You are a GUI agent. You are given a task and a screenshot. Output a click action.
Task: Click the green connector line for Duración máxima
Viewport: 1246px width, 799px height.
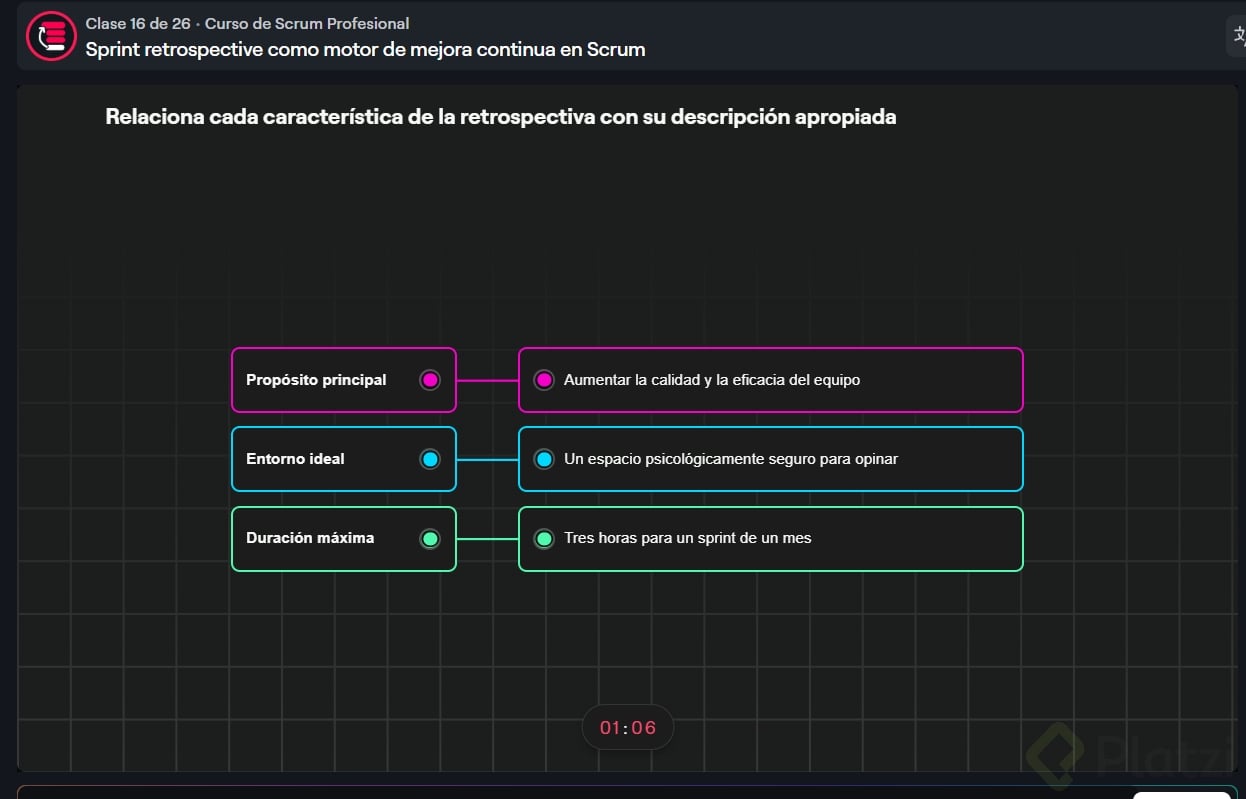pyautogui.click(x=487, y=538)
